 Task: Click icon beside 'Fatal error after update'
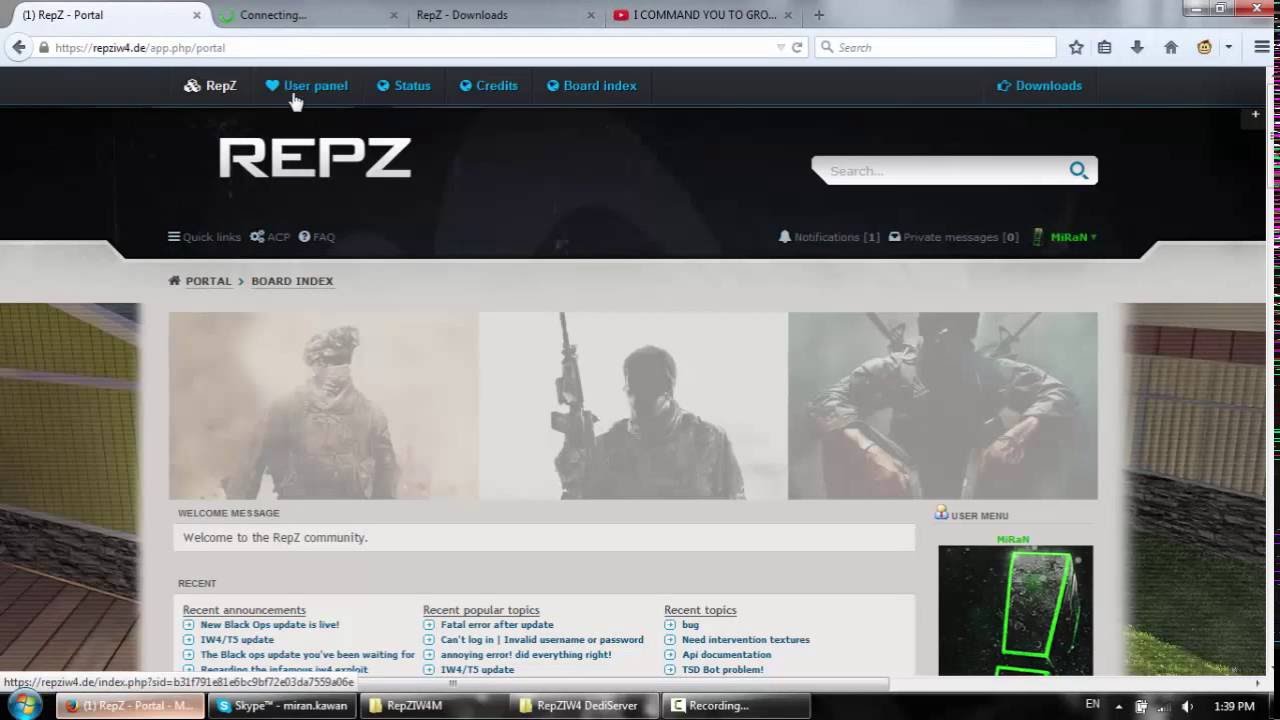pos(429,625)
